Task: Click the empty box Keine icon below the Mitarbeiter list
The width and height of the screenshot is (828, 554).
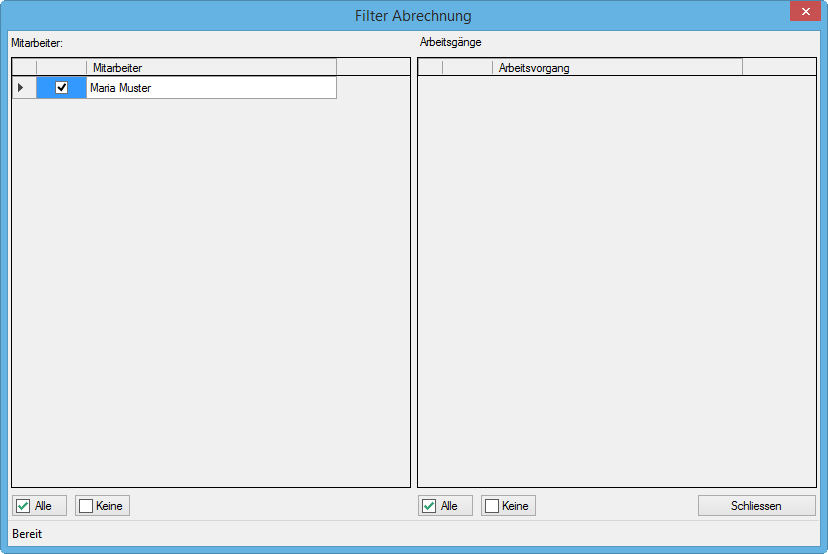Action: click(86, 506)
